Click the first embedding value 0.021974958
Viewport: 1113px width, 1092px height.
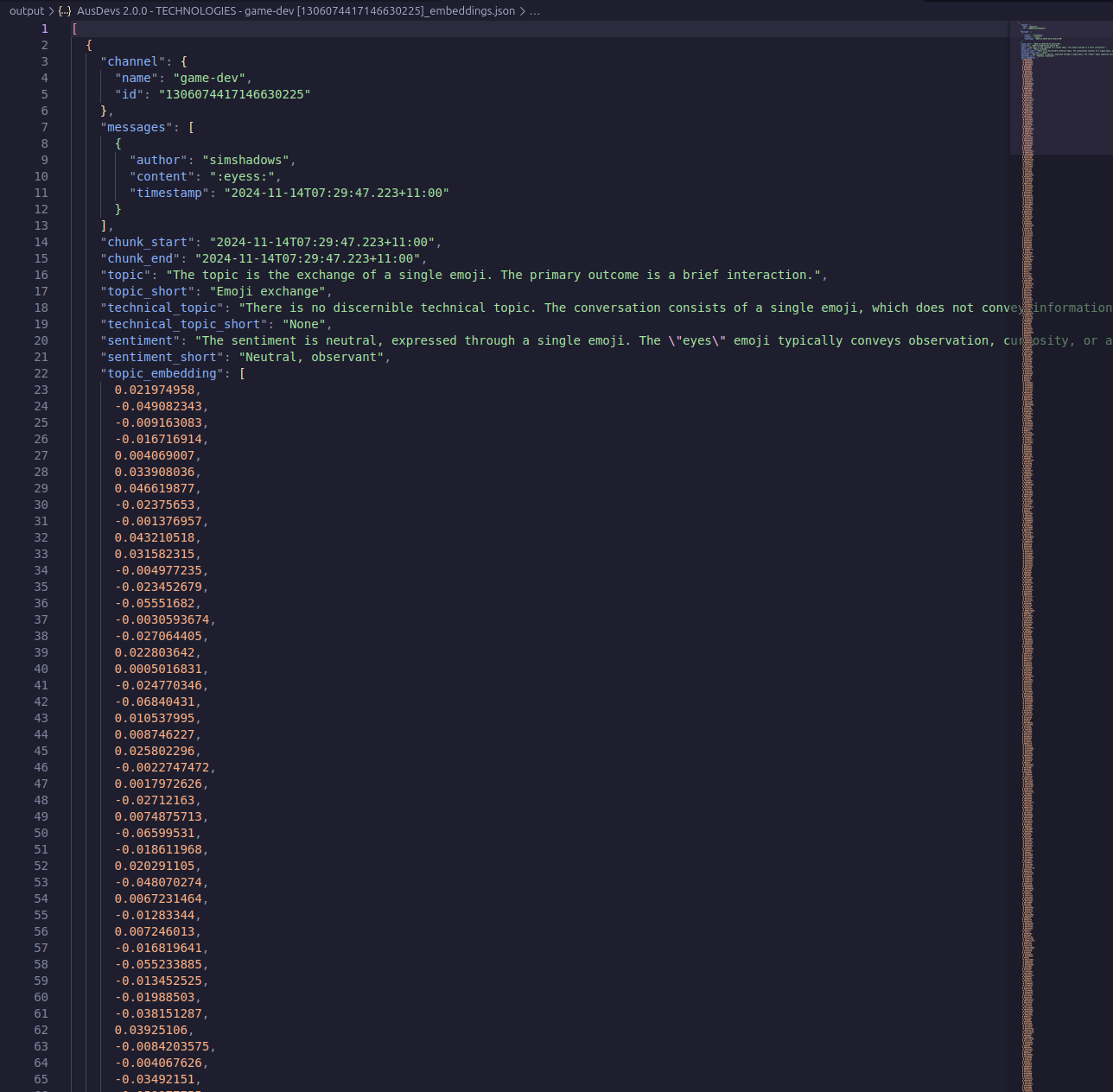pos(155,390)
